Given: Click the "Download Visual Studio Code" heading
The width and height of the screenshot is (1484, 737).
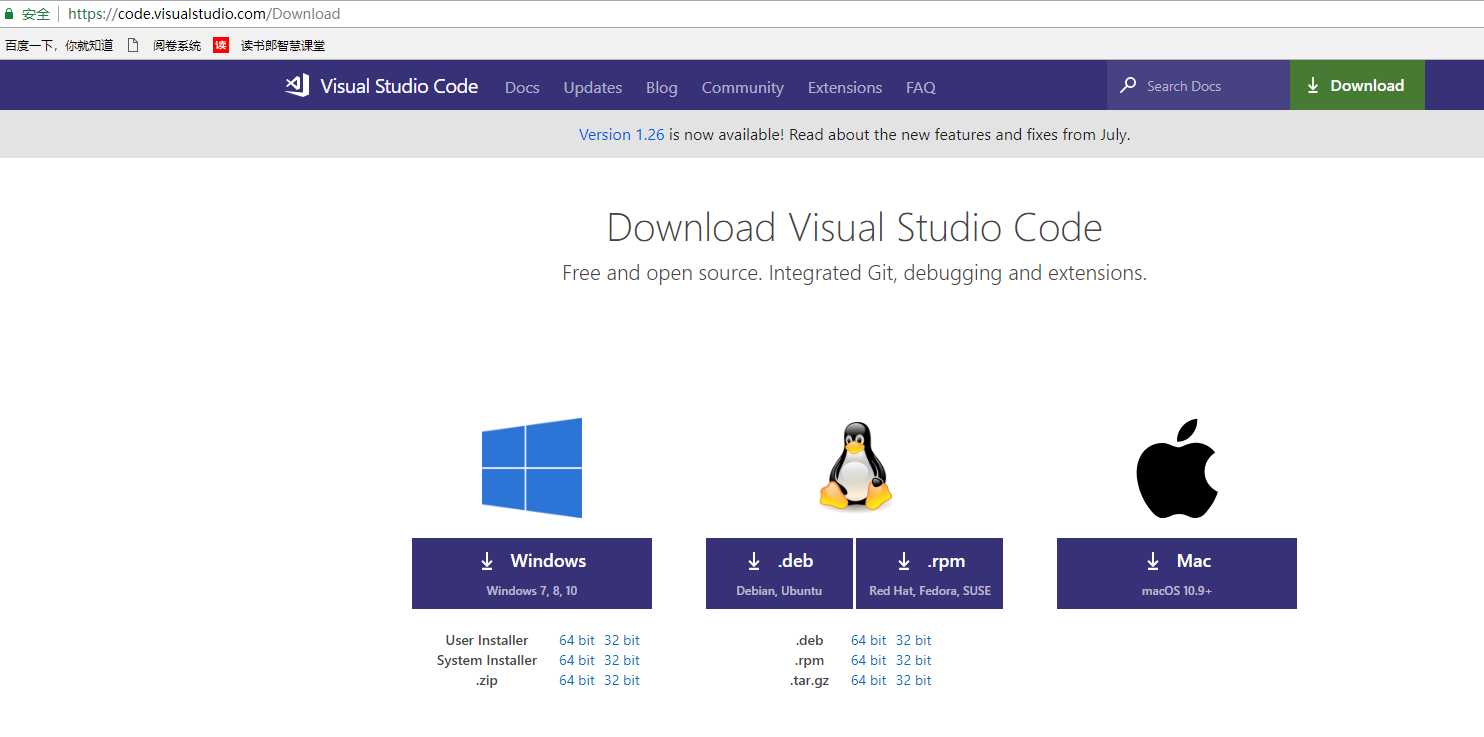Looking at the screenshot, I should tap(854, 228).
